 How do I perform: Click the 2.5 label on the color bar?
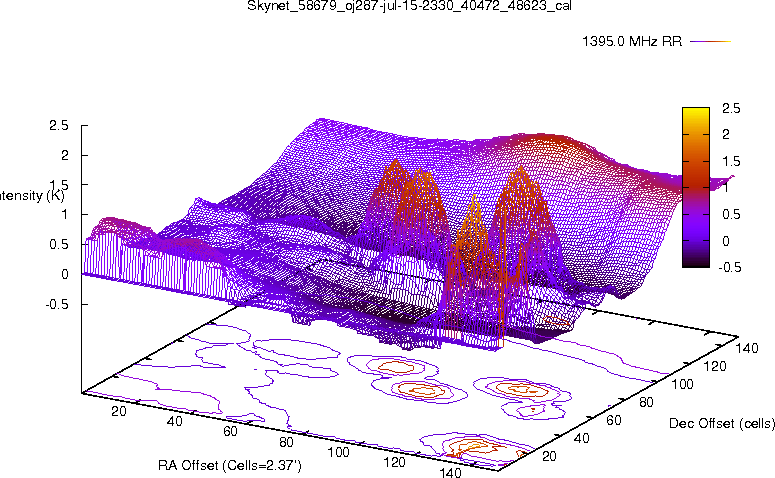(x=731, y=108)
